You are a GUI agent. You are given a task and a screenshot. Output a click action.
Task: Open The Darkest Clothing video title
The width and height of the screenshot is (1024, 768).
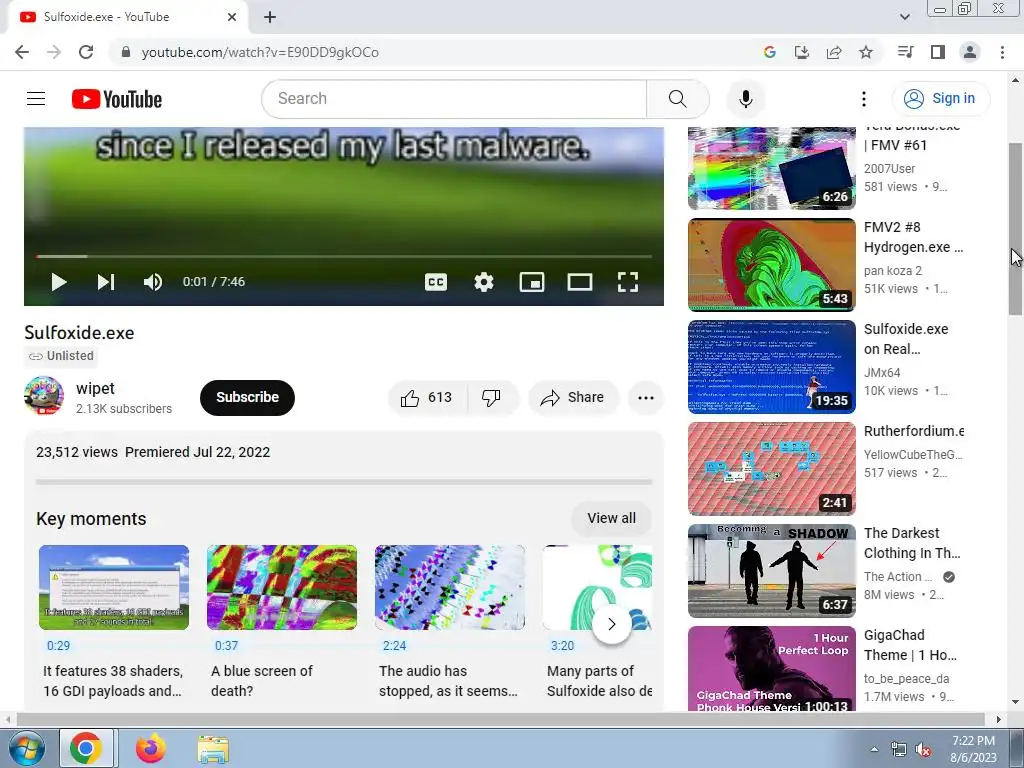912,543
